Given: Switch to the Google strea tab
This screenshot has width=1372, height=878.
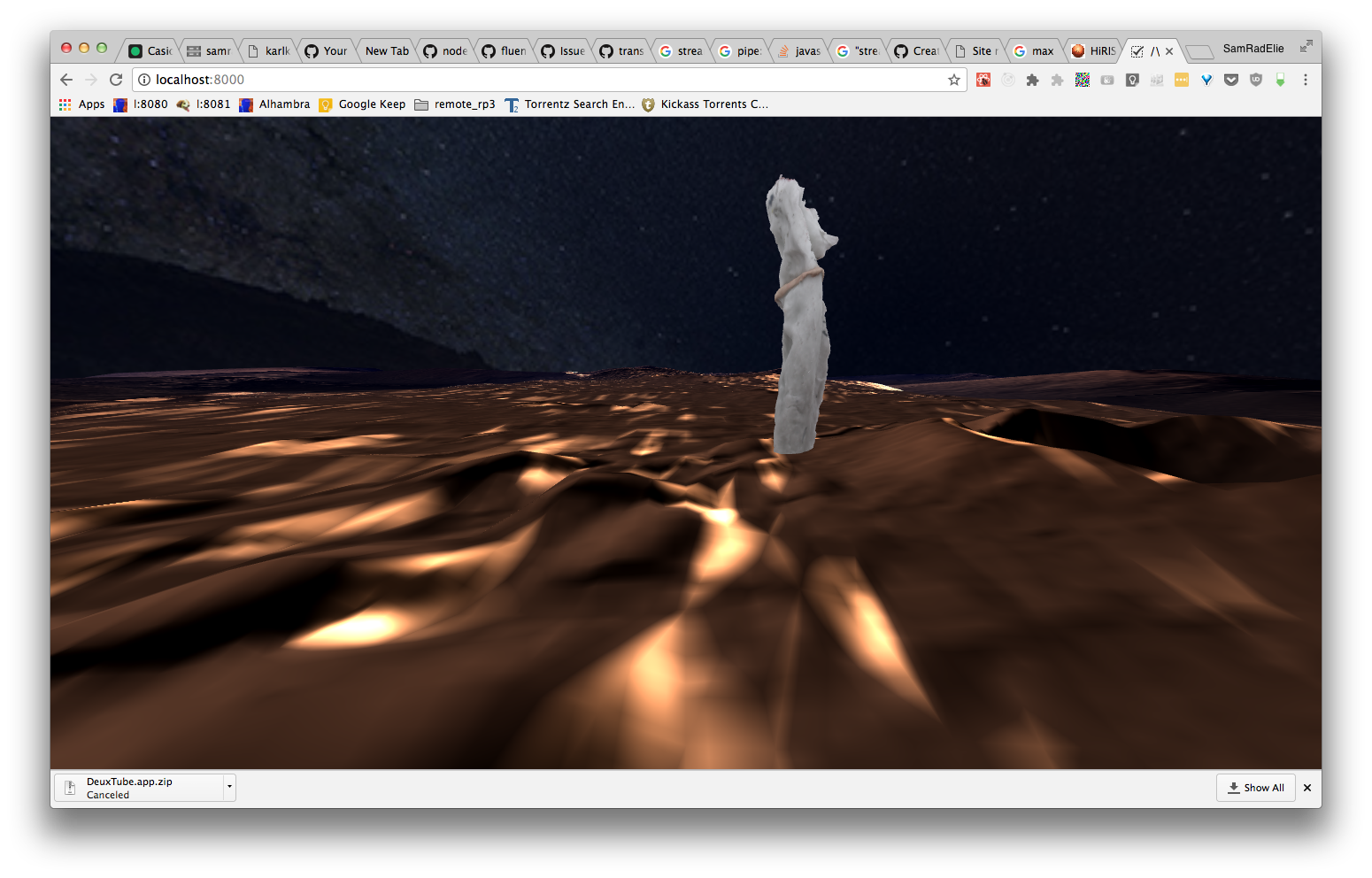Looking at the screenshot, I should [682, 51].
